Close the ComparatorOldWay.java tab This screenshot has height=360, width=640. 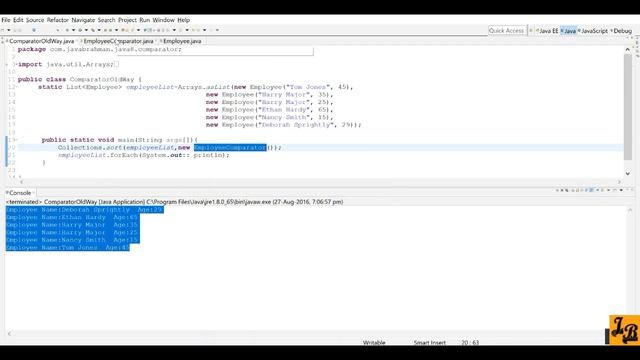pyautogui.click(x=76, y=41)
